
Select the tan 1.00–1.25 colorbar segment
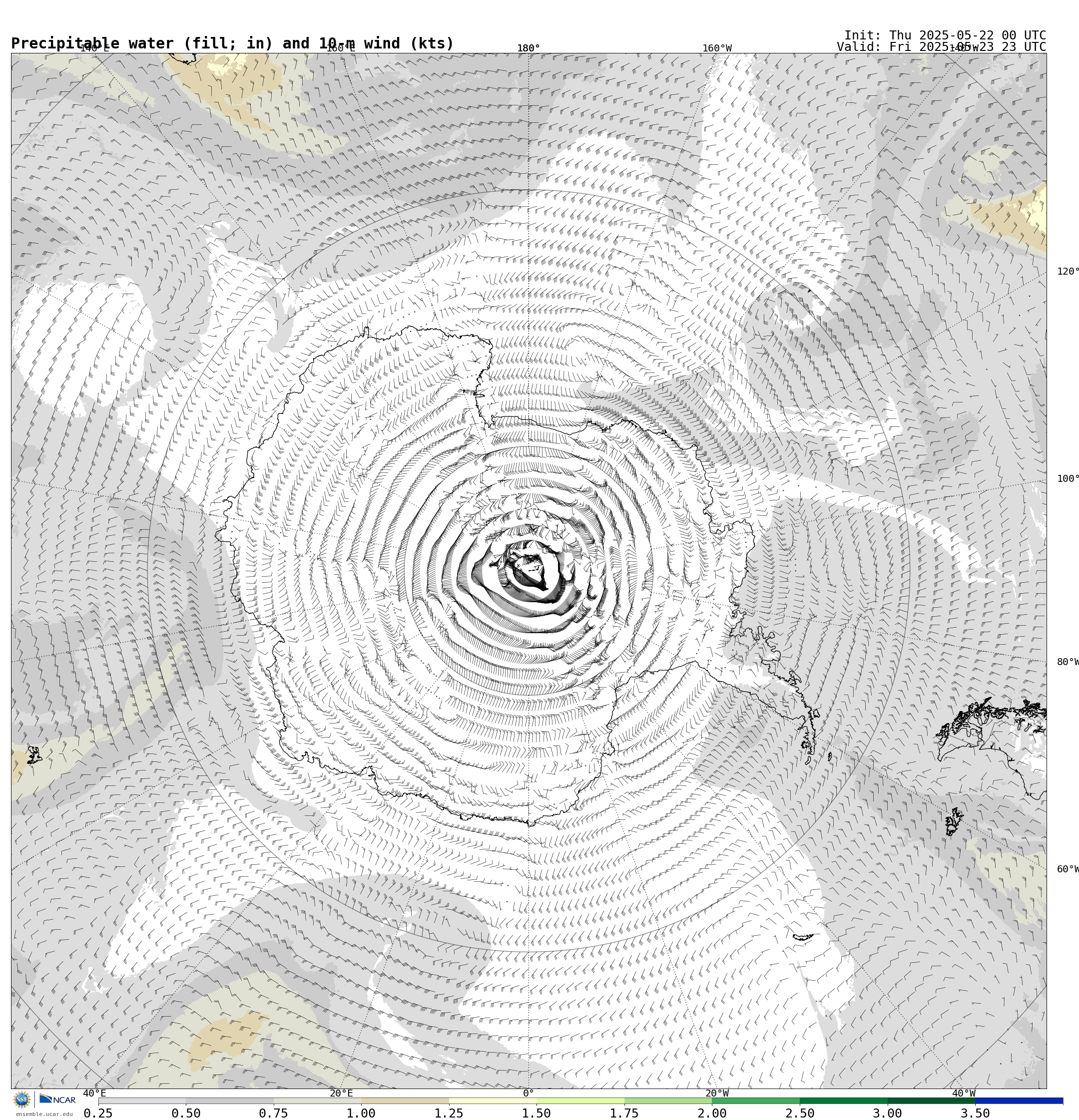click(405, 1101)
